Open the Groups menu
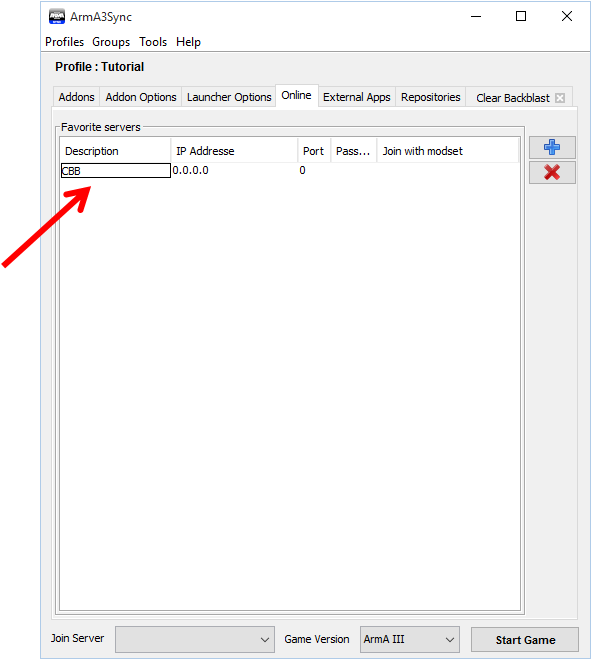Viewport: 592px width, 660px height. [x=111, y=42]
